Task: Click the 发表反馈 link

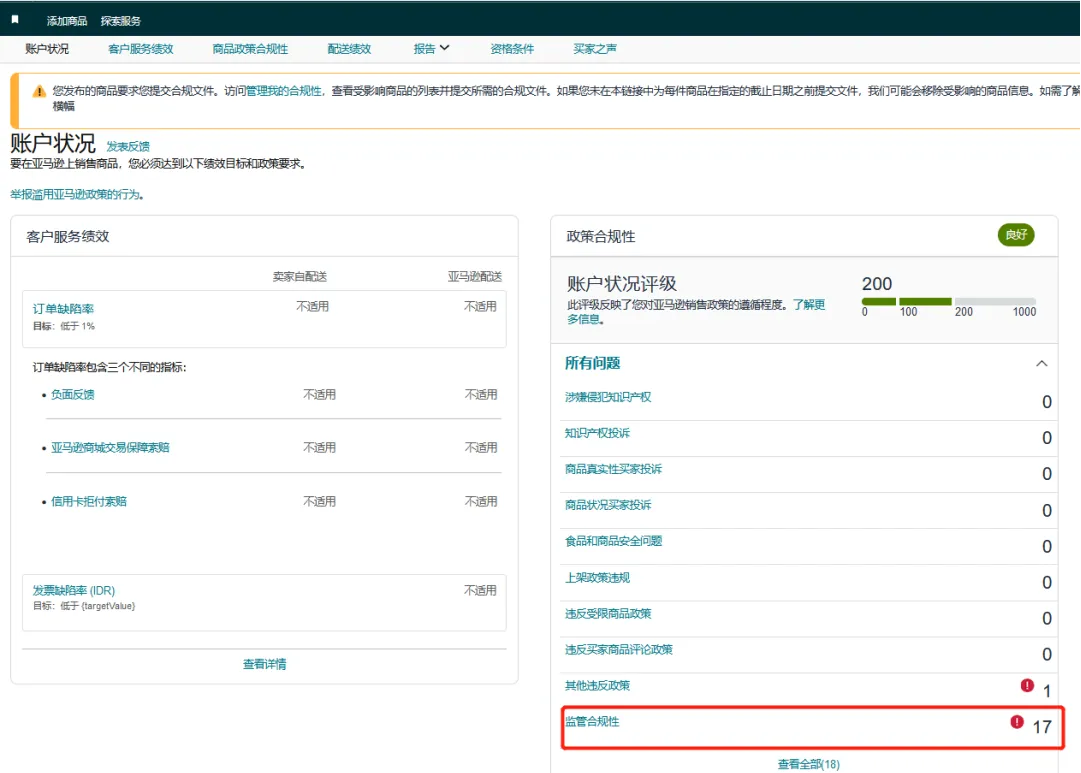Action: click(x=128, y=146)
